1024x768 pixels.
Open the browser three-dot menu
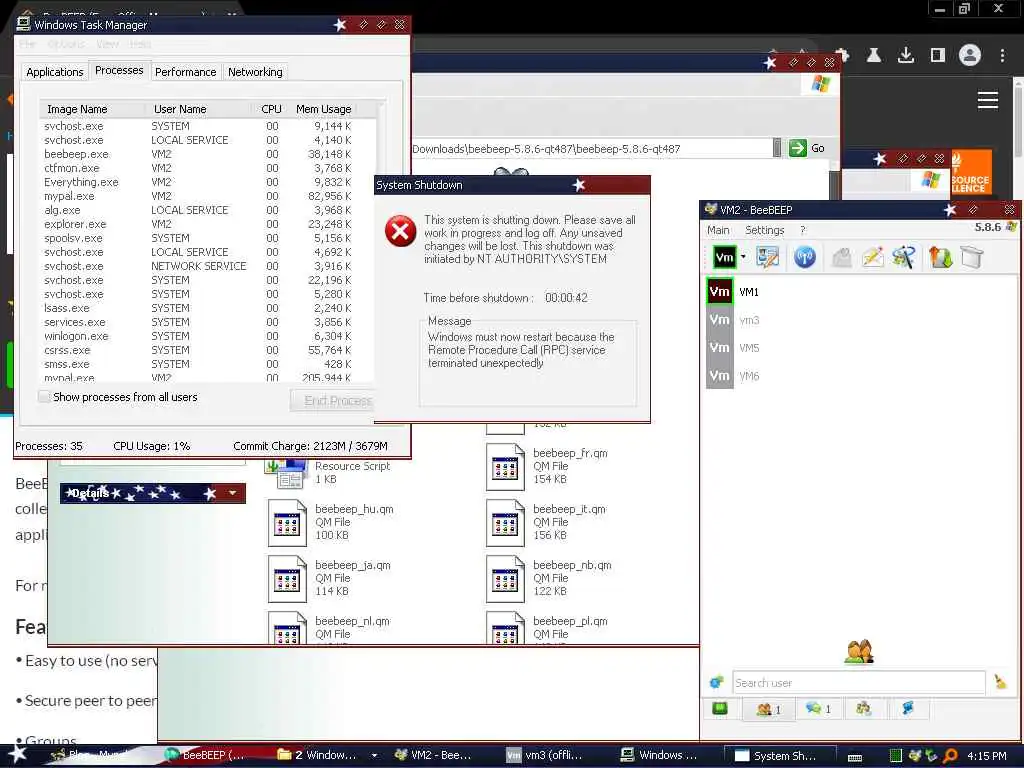pos(1002,56)
